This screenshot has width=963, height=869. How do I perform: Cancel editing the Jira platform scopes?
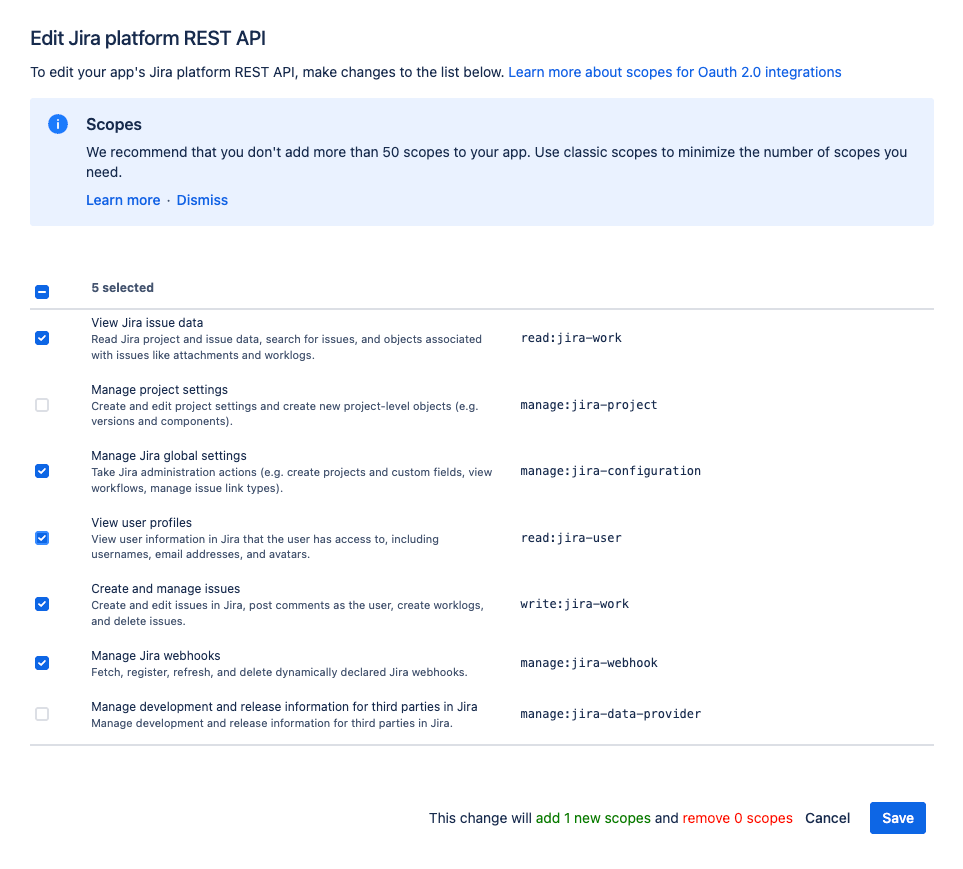(827, 818)
